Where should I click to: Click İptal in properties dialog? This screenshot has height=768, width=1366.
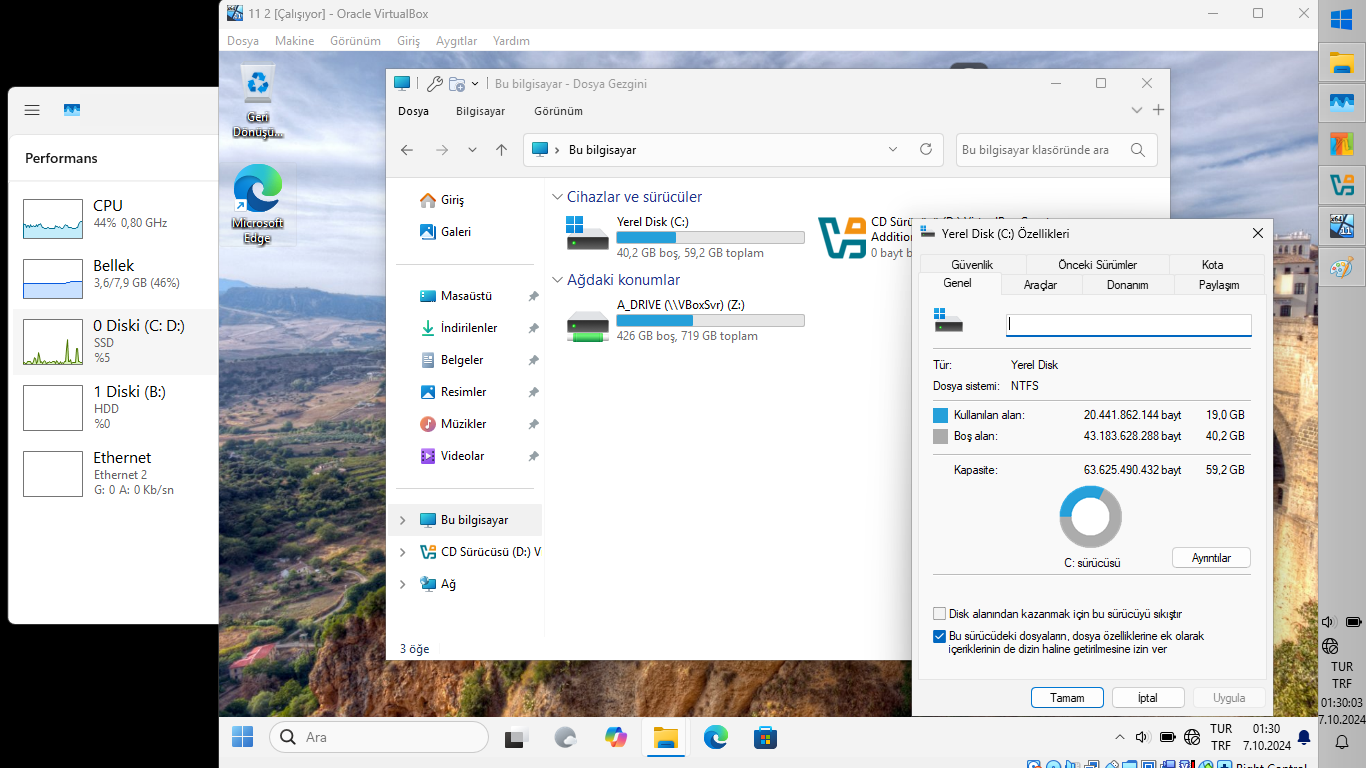point(1148,698)
